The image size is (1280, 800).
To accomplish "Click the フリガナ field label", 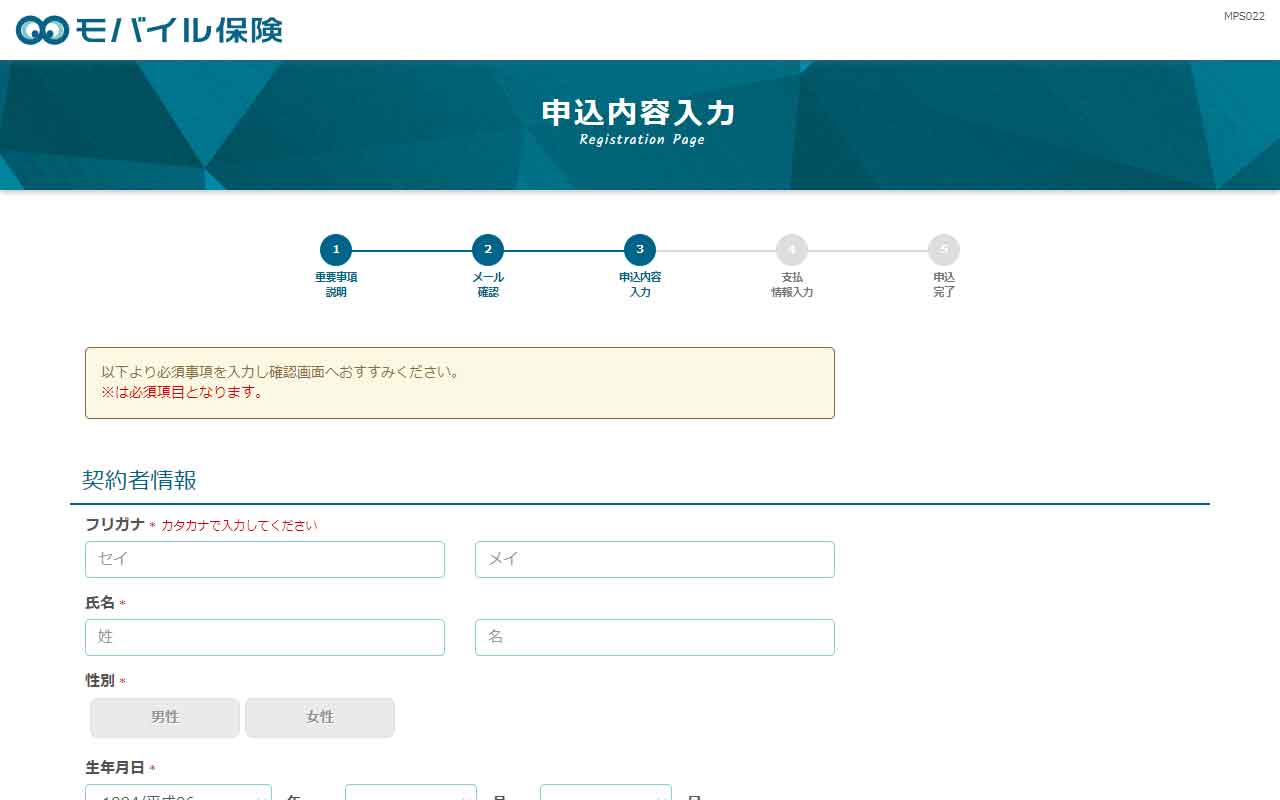I will click(115, 525).
